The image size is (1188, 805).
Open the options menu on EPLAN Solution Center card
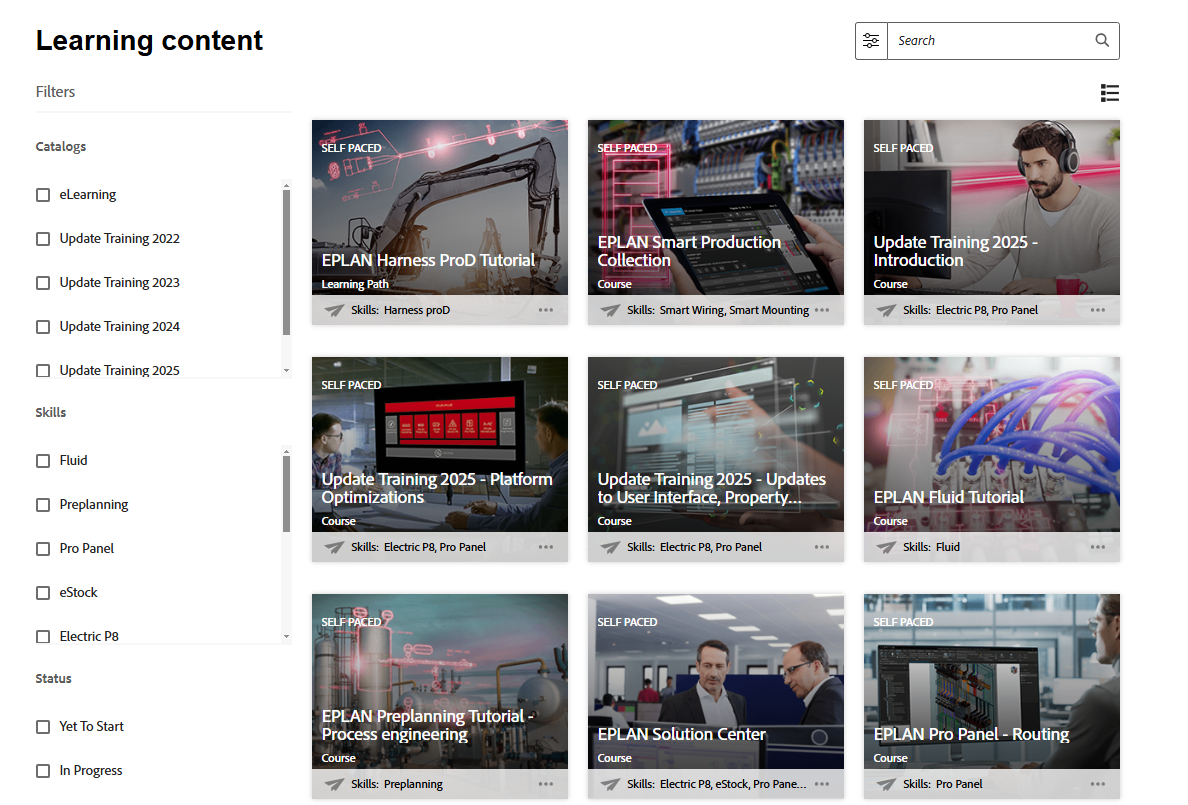pos(822,784)
